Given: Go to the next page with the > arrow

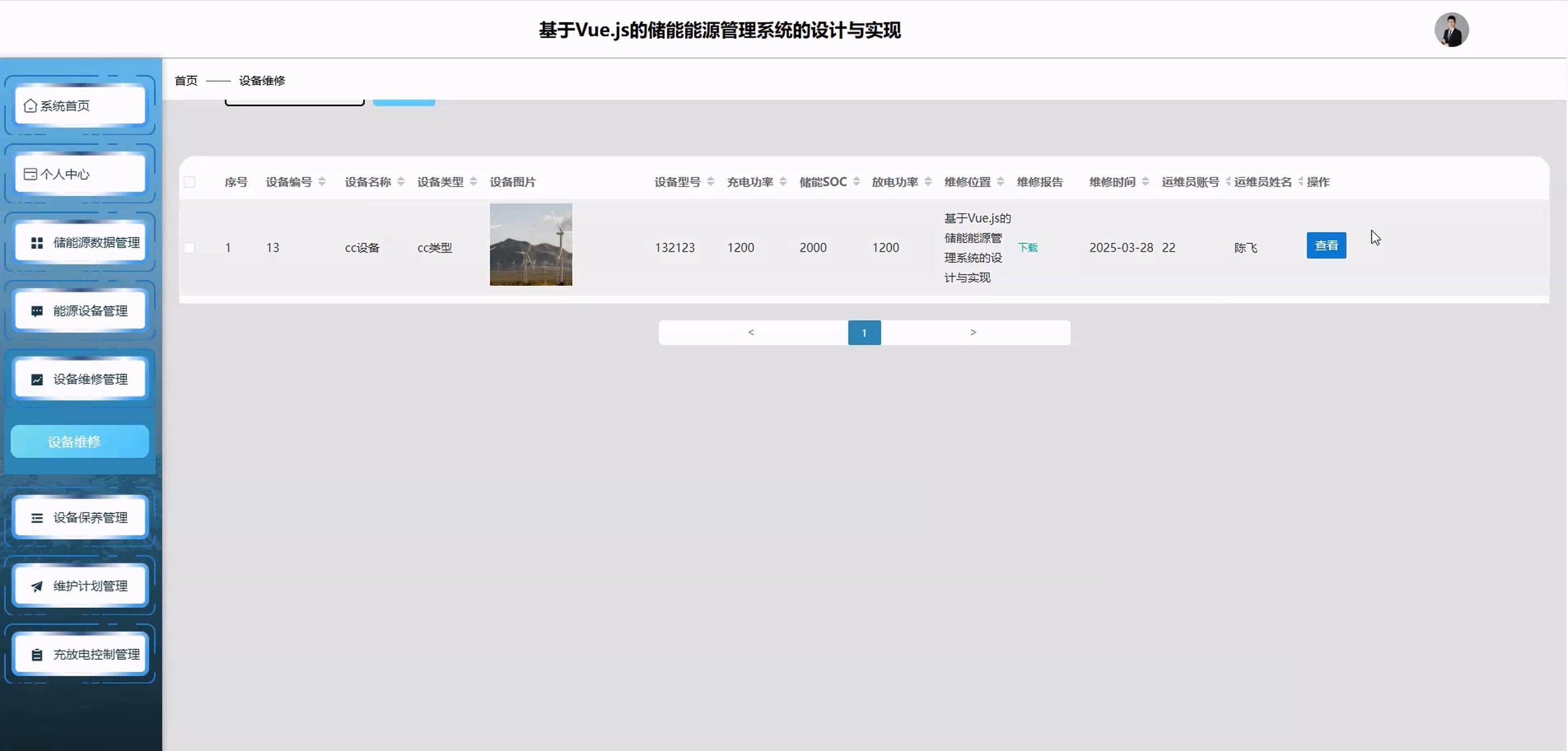Looking at the screenshot, I should point(973,332).
